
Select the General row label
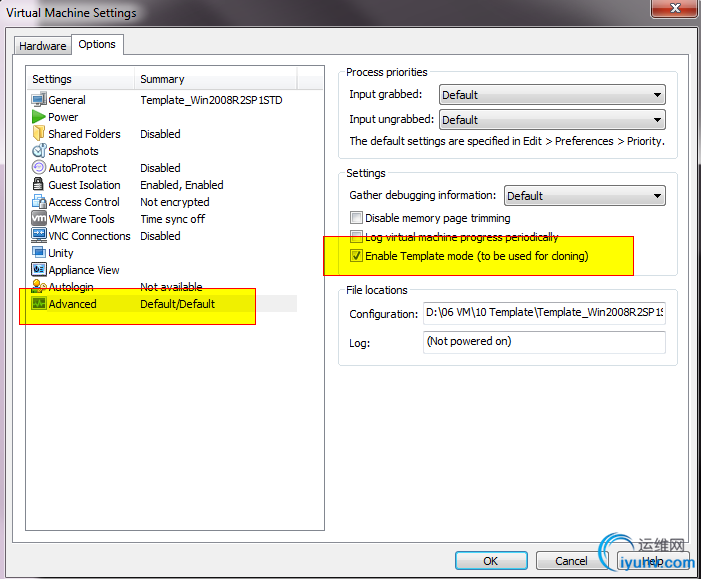pos(67,100)
